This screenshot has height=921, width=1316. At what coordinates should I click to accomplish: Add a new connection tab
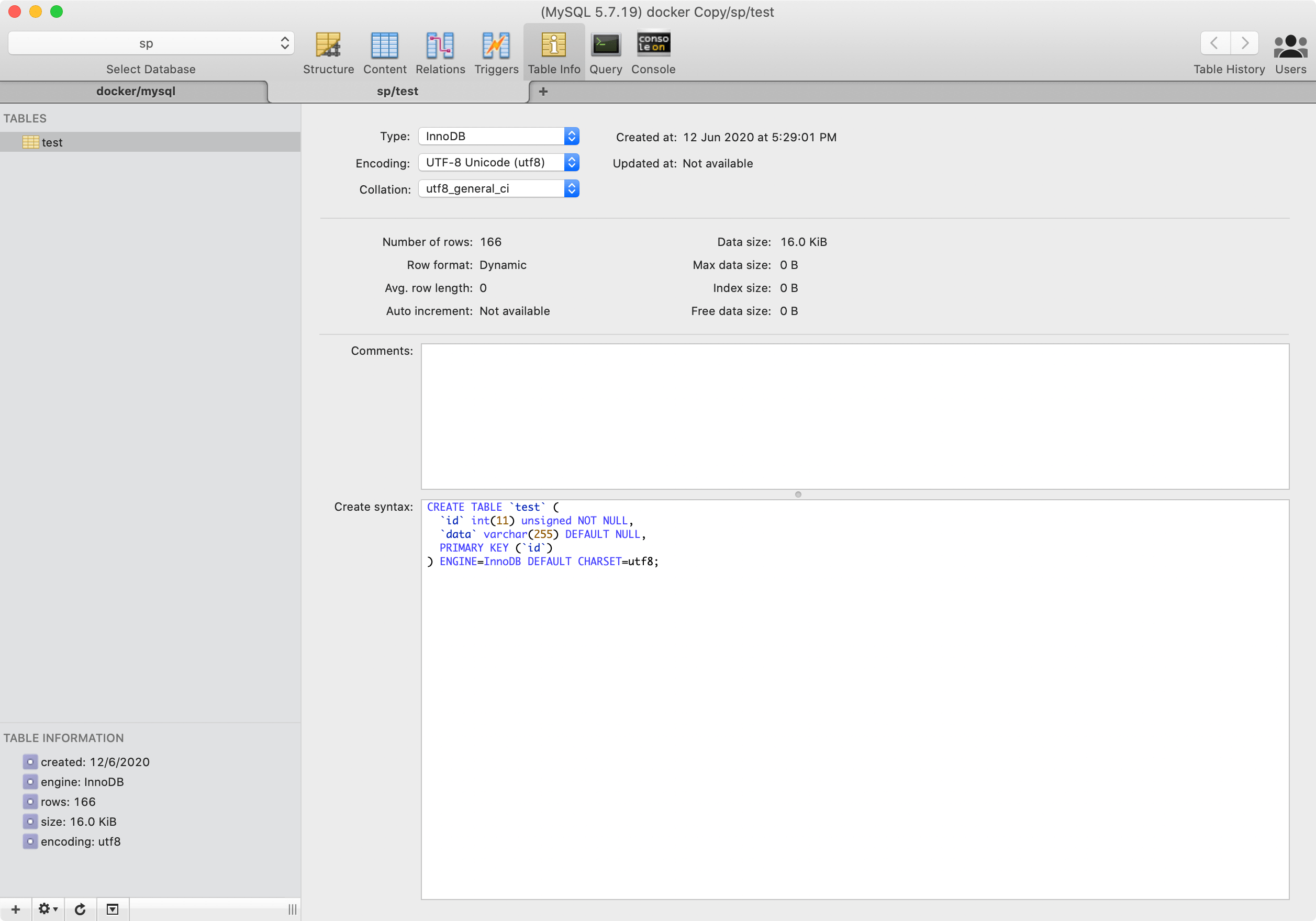point(543,91)
